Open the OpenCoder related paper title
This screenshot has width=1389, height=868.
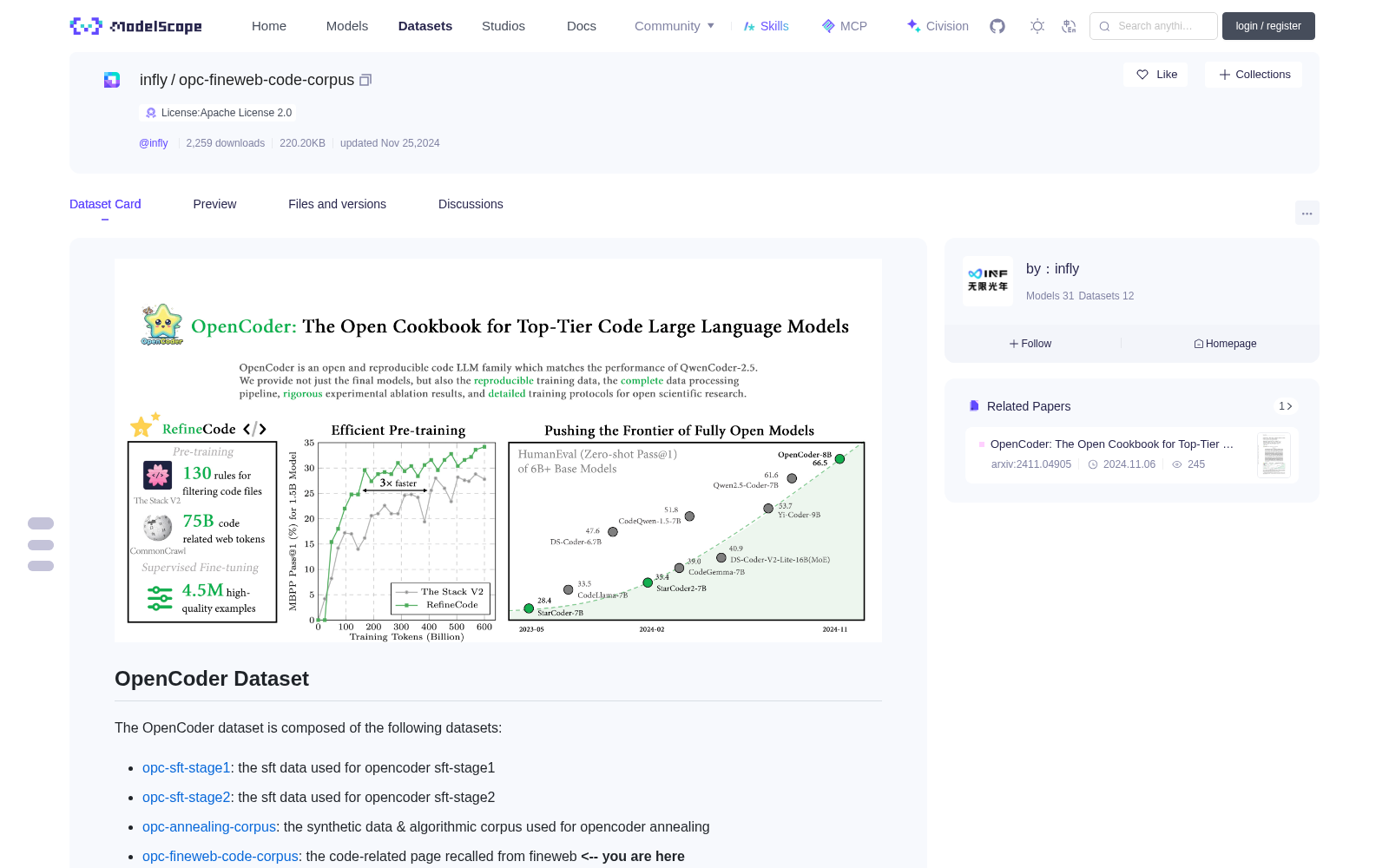coord(1112,444)
